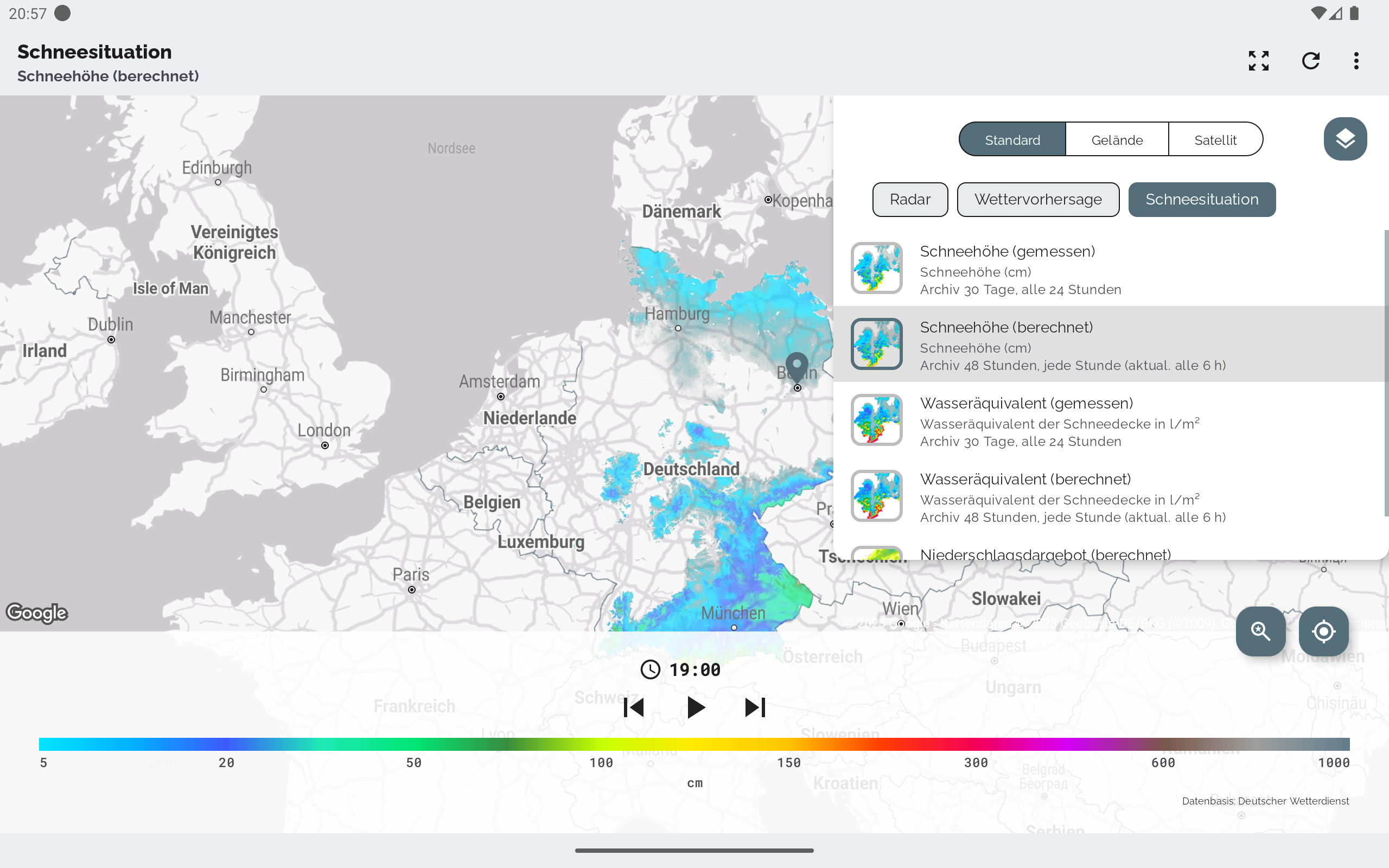Tap the magnifier zoom search button

pos(1260,631)
